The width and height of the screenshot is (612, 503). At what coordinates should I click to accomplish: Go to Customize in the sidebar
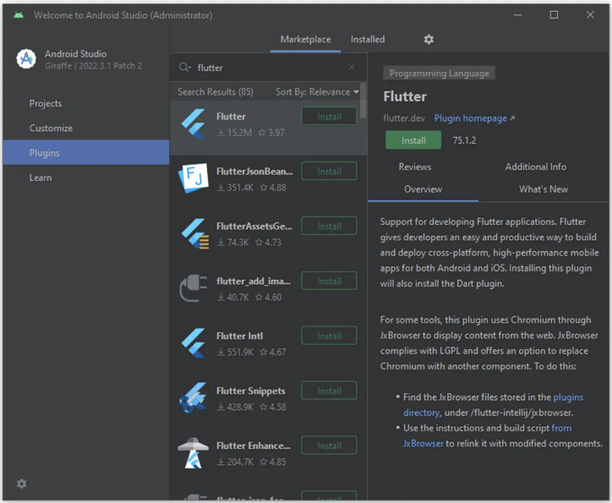(86, 128)
